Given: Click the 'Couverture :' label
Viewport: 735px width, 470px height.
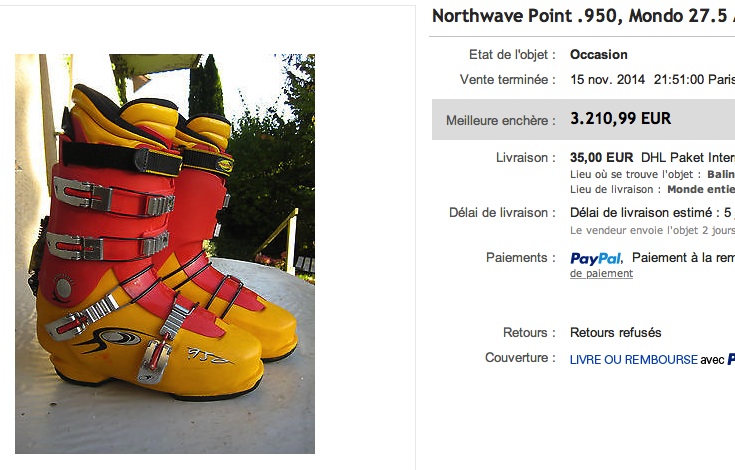Looking at the screenshot, I should [520, 358].
